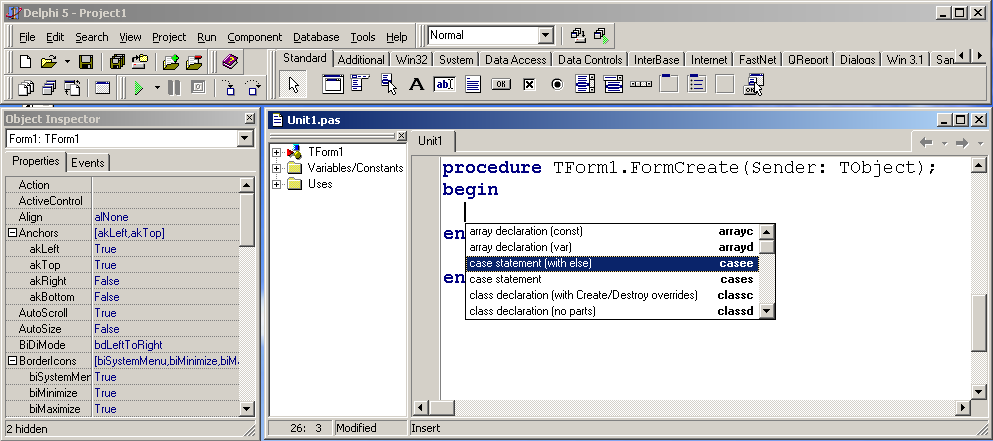Select the Button OK component icon

pyautogui.click(x=501, y=84)
